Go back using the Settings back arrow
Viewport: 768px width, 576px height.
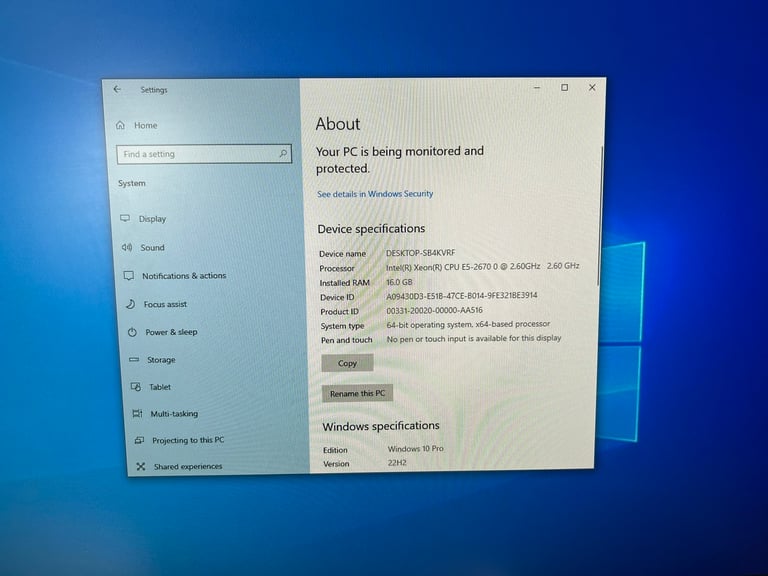117,89
